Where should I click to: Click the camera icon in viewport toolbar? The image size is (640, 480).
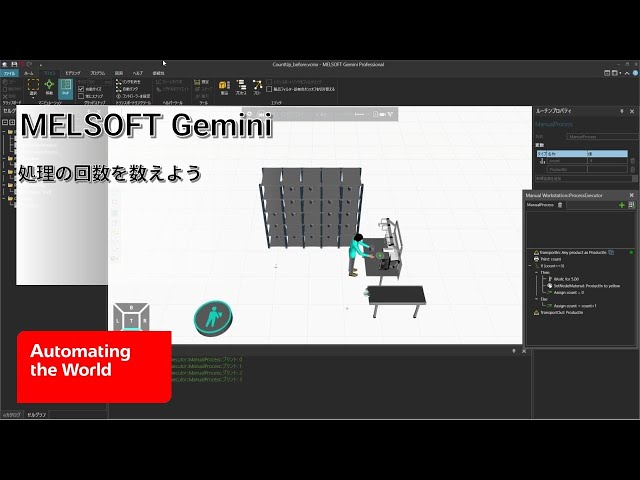coord(382,115)
